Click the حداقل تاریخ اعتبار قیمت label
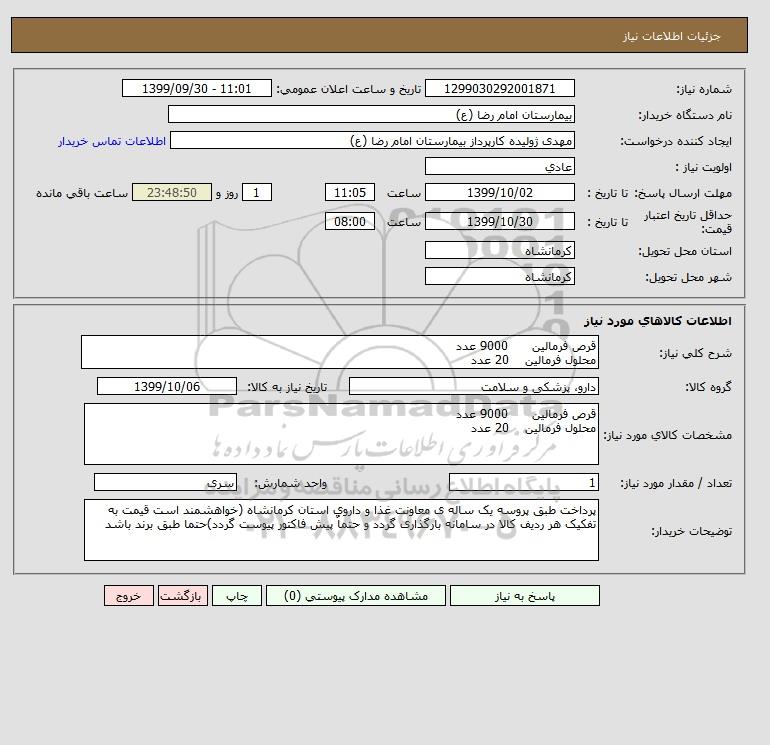The height and width of the screenshot is (745, 770). 688,222
